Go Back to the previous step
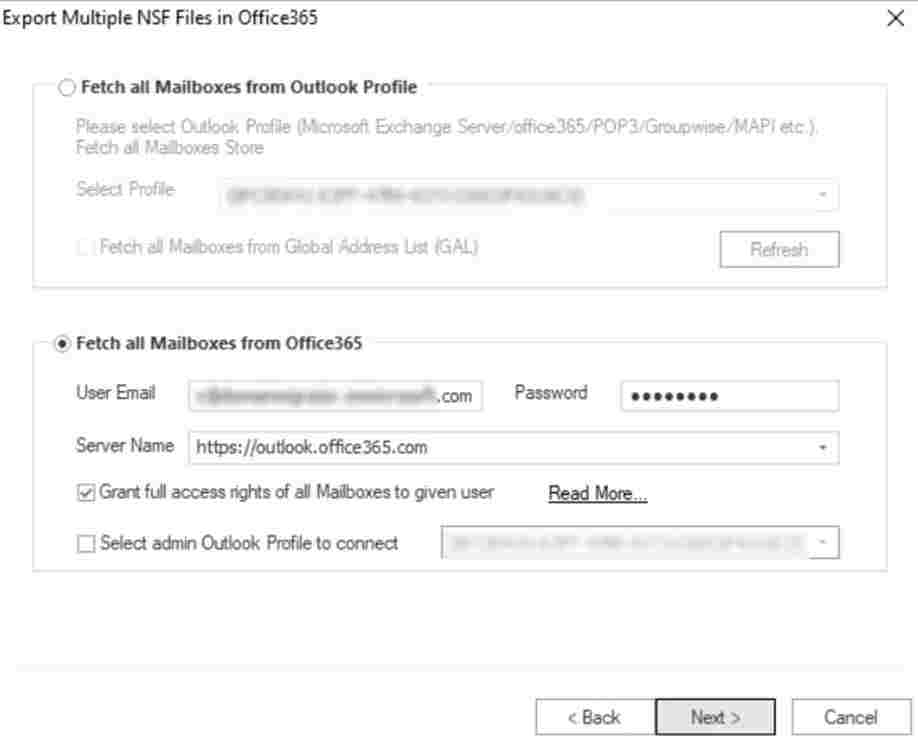The width and height of the screenshot is (918, 741). click(594, 717)
